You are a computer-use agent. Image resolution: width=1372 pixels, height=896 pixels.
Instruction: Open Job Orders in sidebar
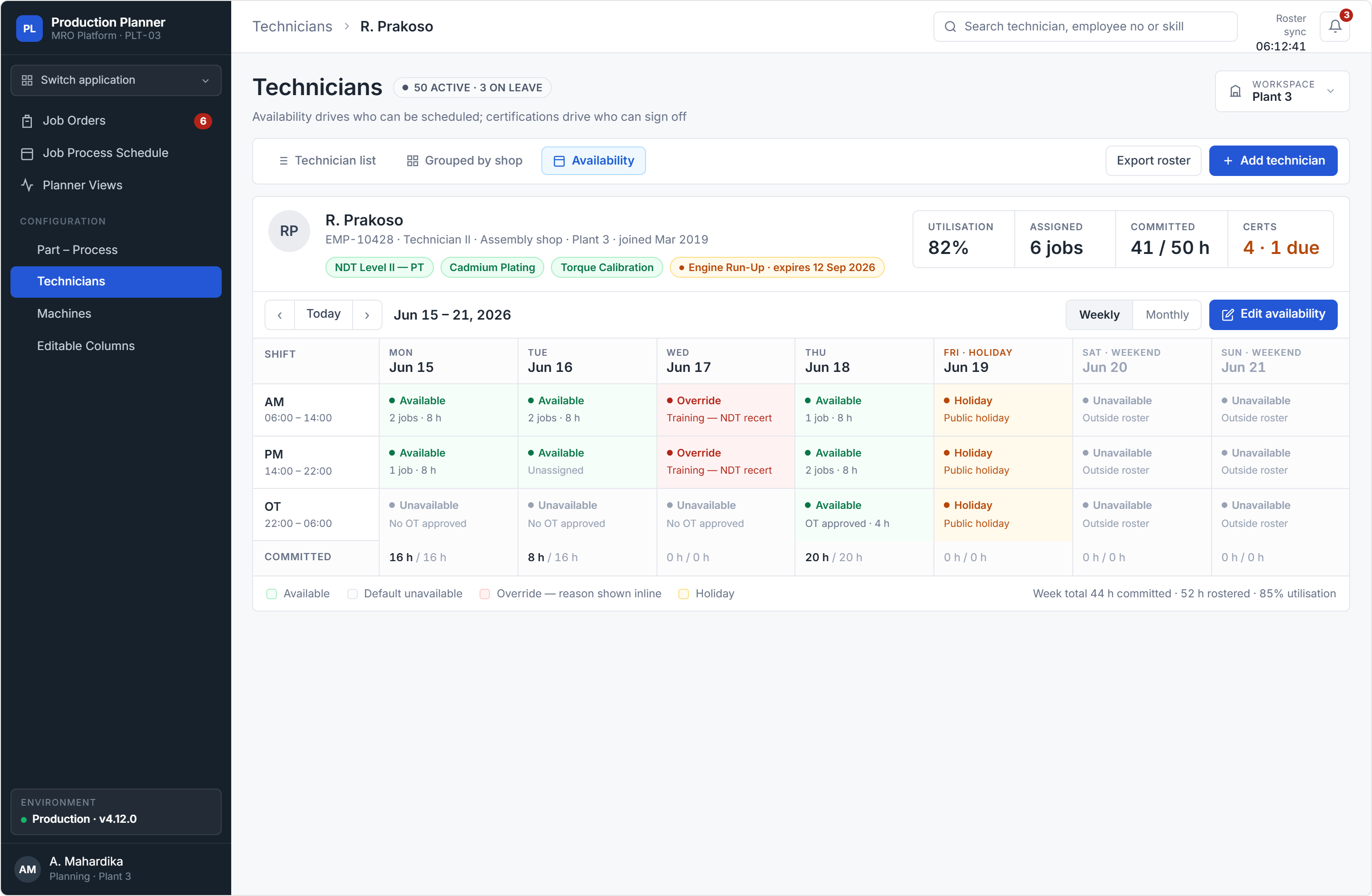[116, 121]
